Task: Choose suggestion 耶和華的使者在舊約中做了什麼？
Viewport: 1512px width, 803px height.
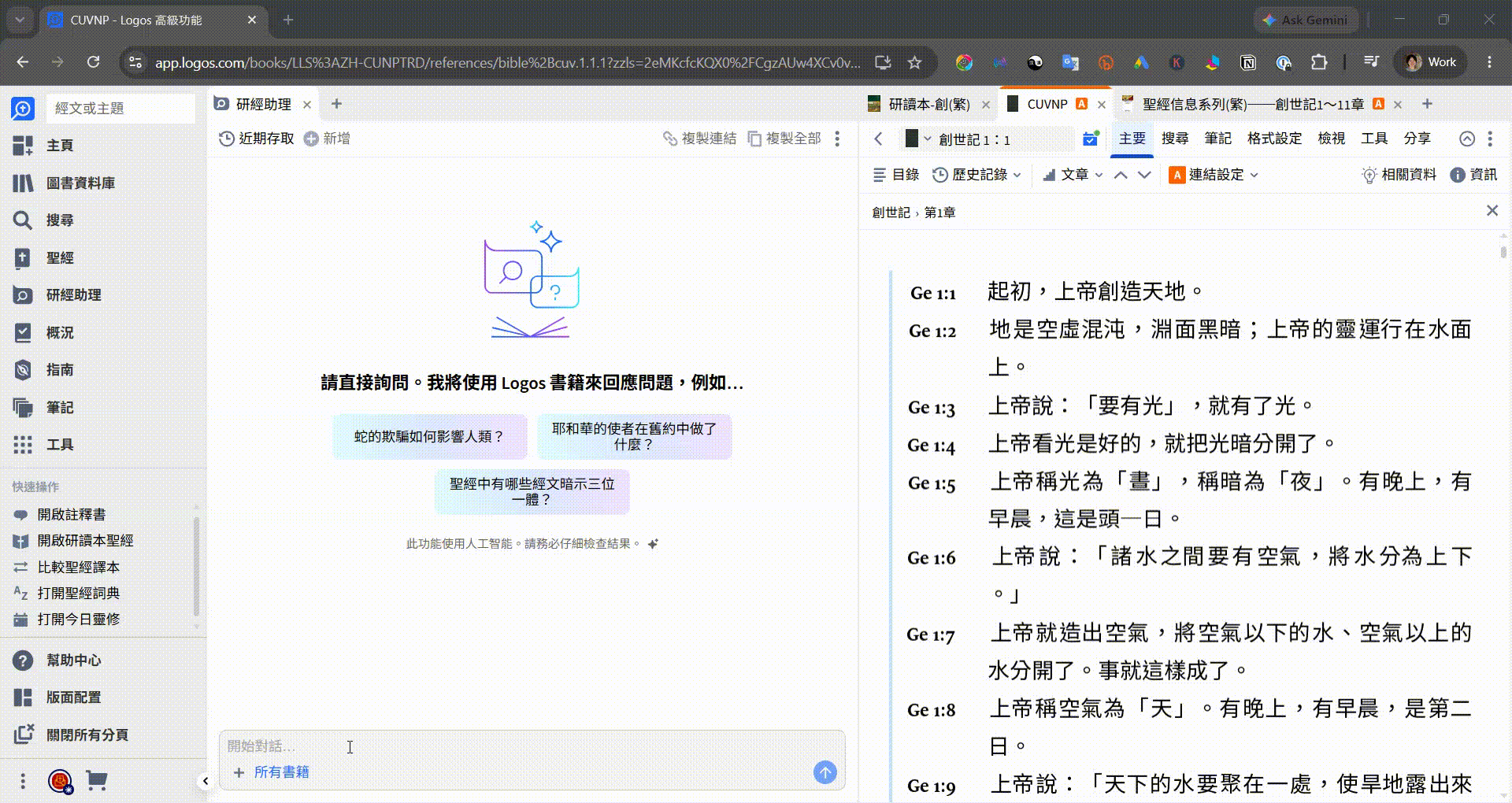Action: tap(634, 437)
